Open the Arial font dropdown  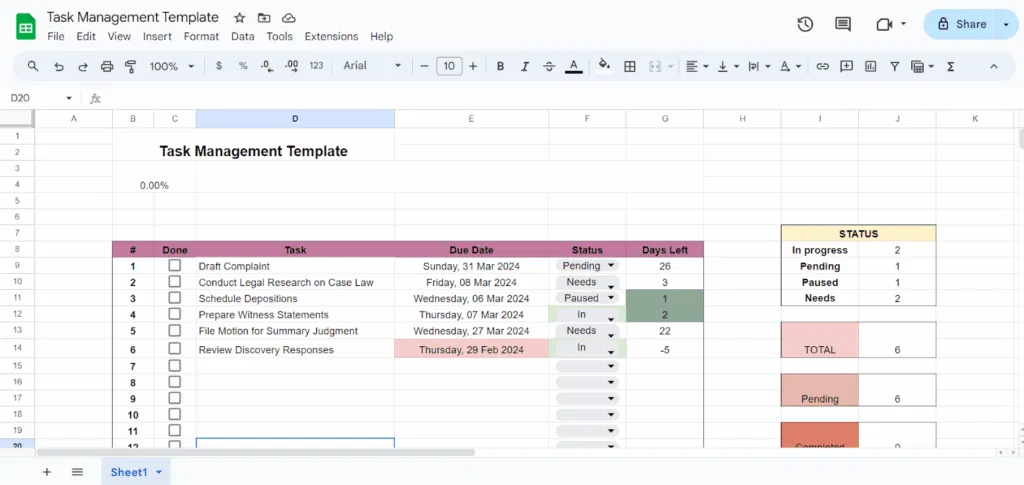372,66
